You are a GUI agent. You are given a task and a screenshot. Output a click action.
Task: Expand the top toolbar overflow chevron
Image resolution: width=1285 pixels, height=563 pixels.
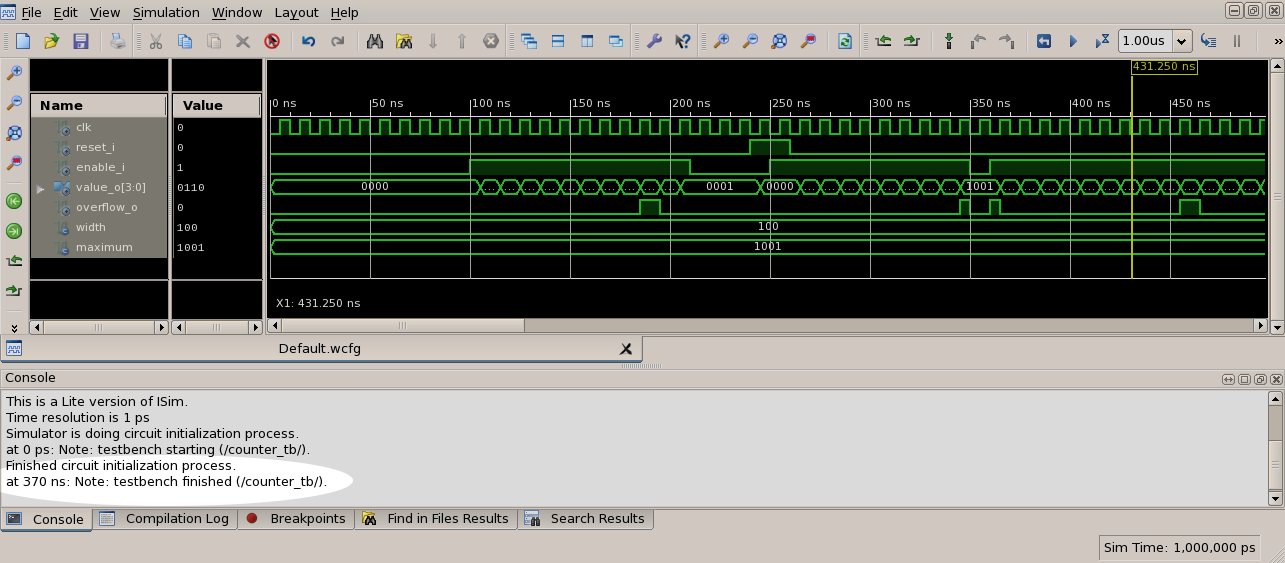pyautogui.click(x=1277, y=41)
